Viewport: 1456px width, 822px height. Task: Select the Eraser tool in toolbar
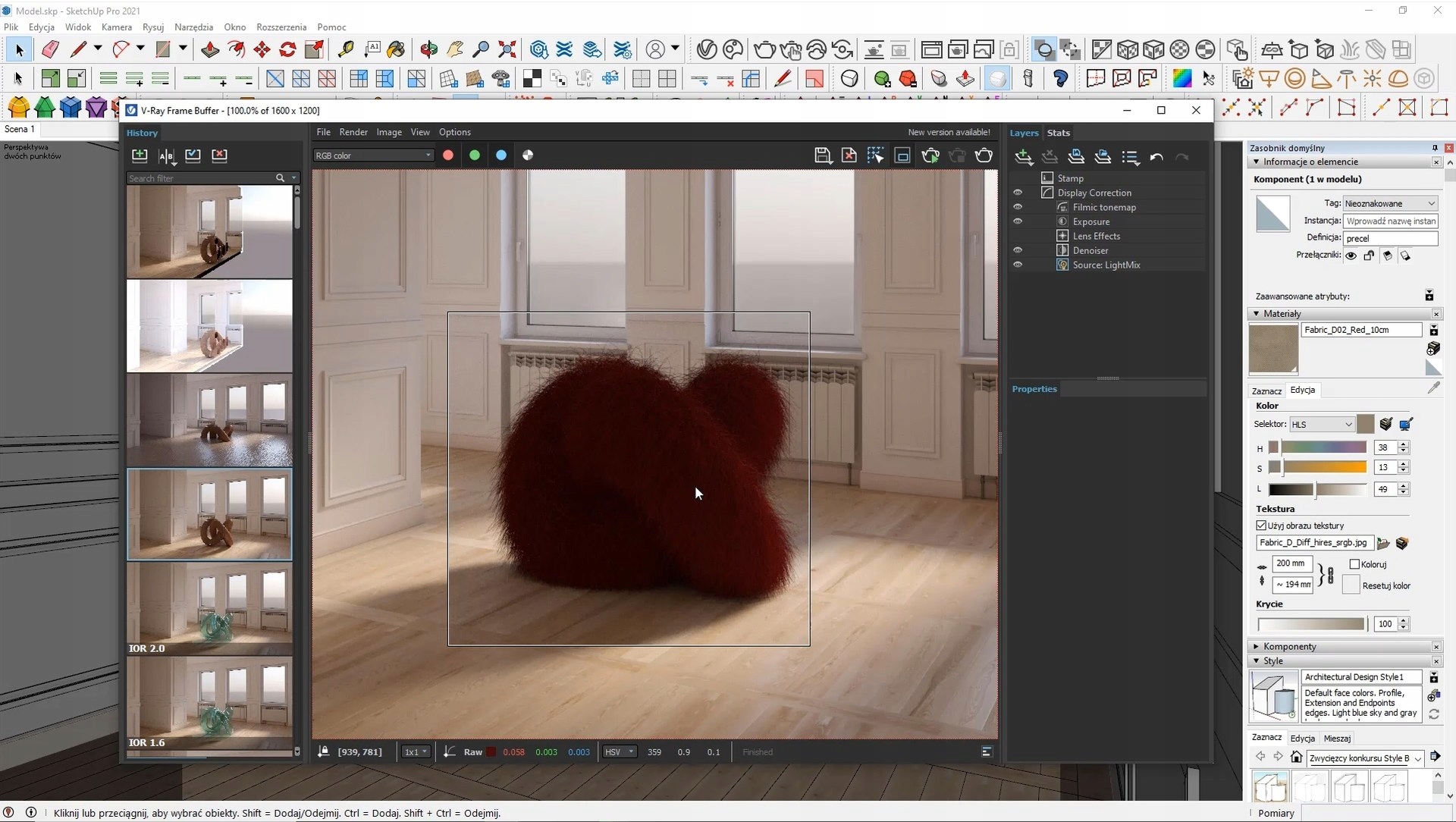coord(50,50)
